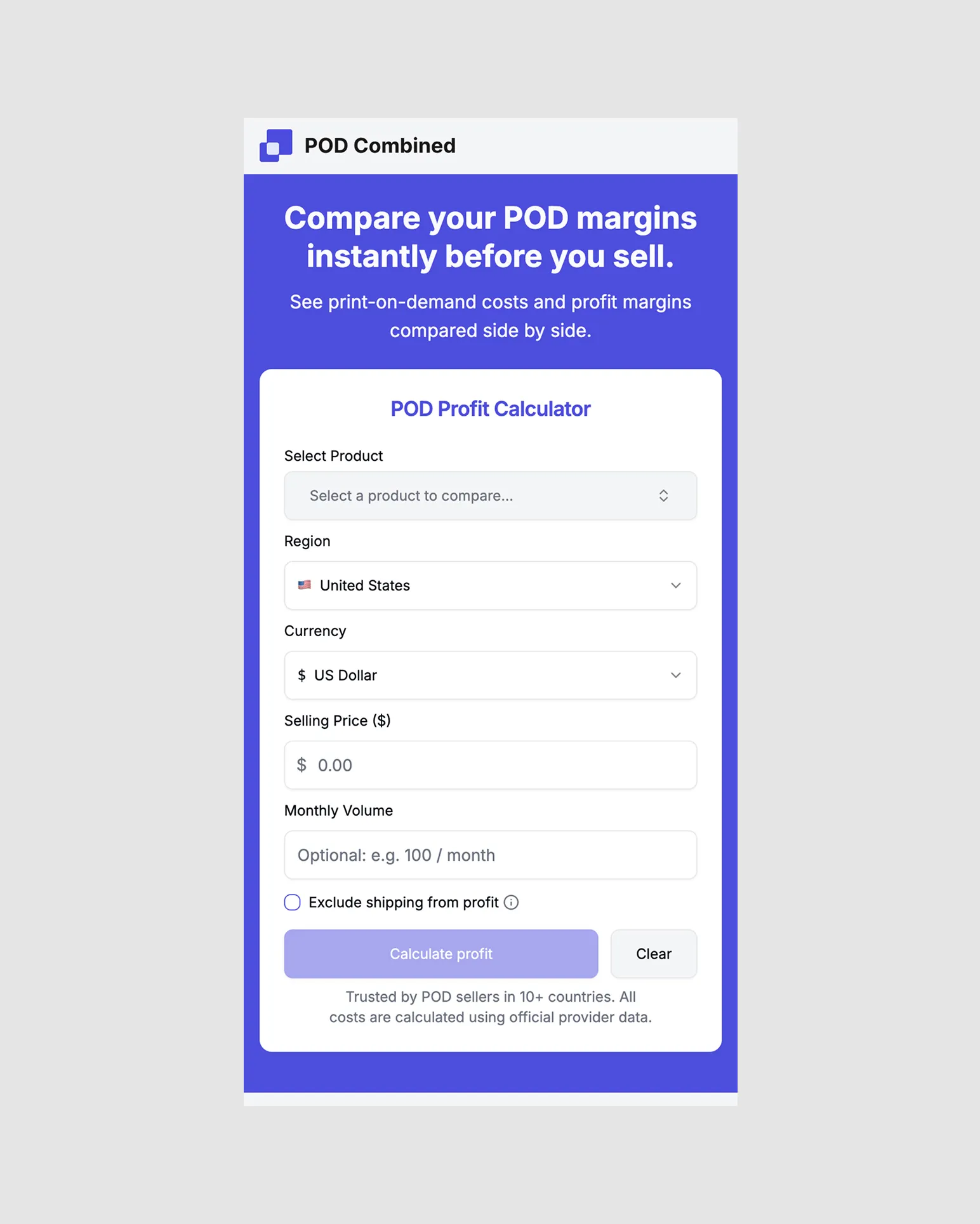Image resolution: width=980 pixels, height=1224 pixels.
Task: Click the dollar sign inside Selling Price field
Action: [x=301, y=765]
